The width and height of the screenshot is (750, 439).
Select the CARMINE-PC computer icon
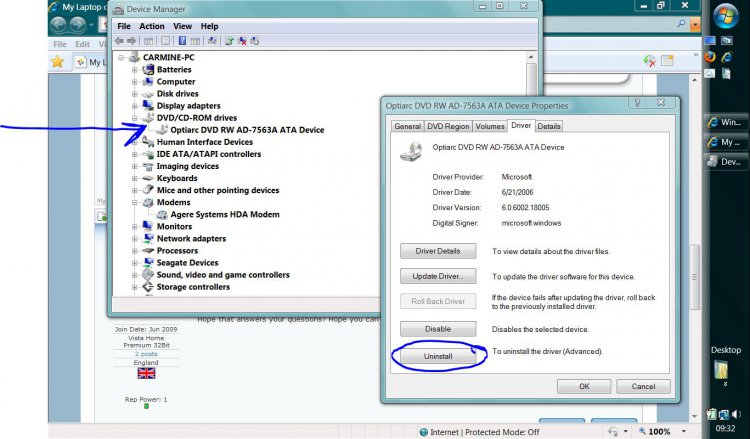(134, 57)
